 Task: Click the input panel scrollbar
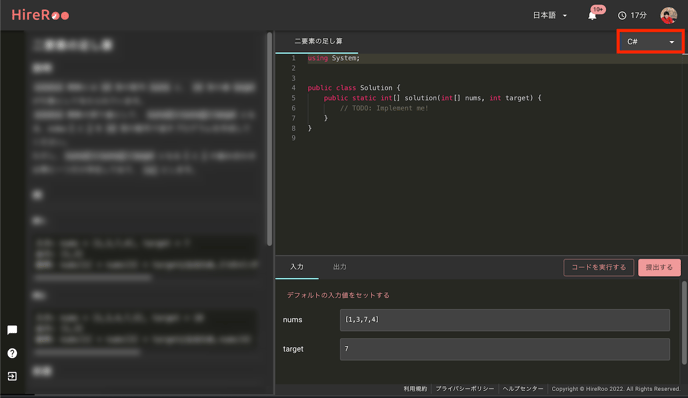[684, 323]
